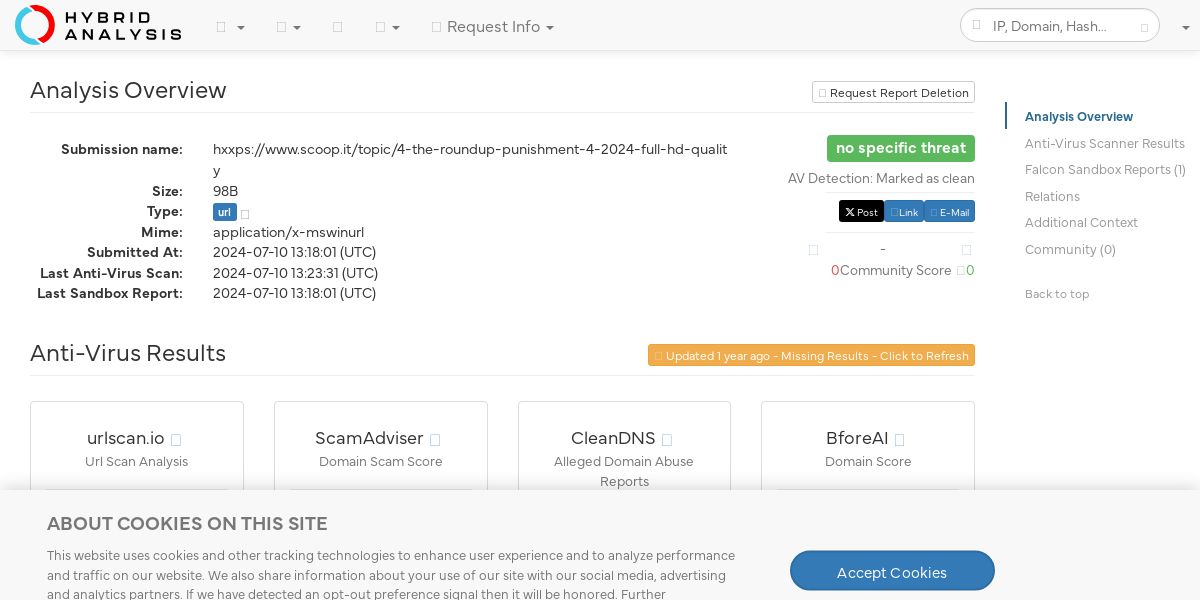Open the first dropdown after the logo

pos(230,28)
